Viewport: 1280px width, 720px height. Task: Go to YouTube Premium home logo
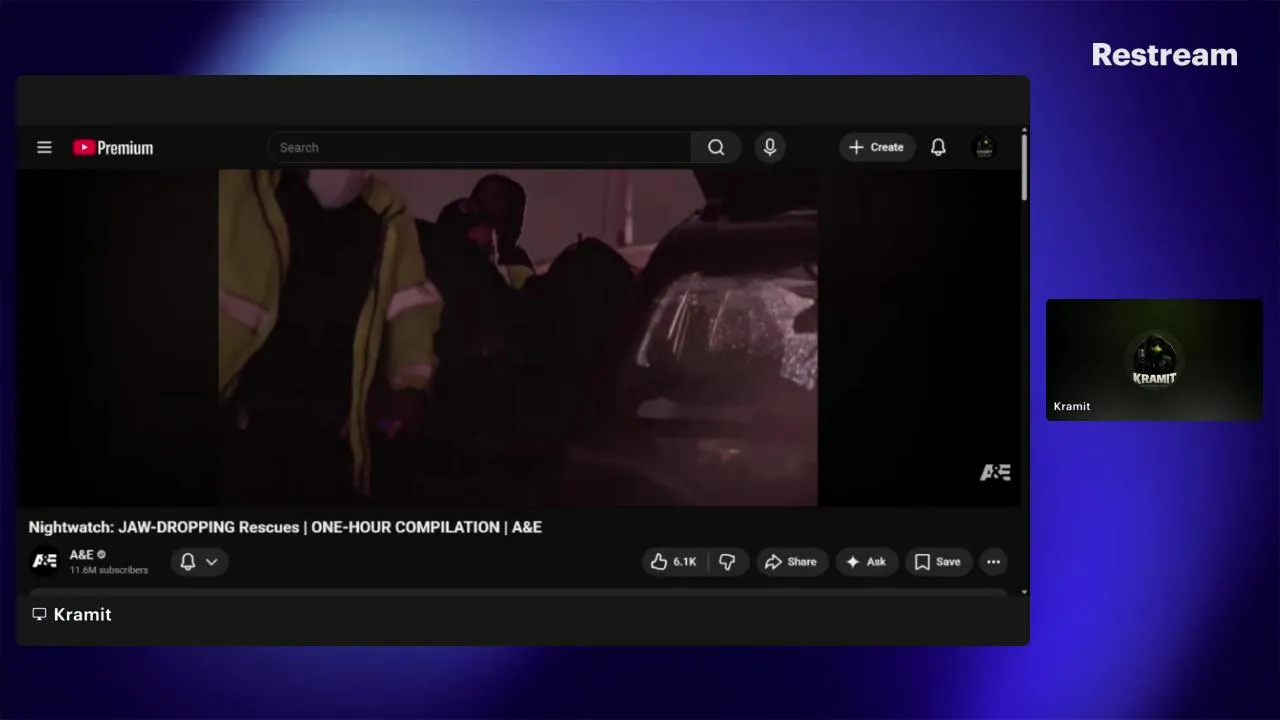(x=113, y=148)
